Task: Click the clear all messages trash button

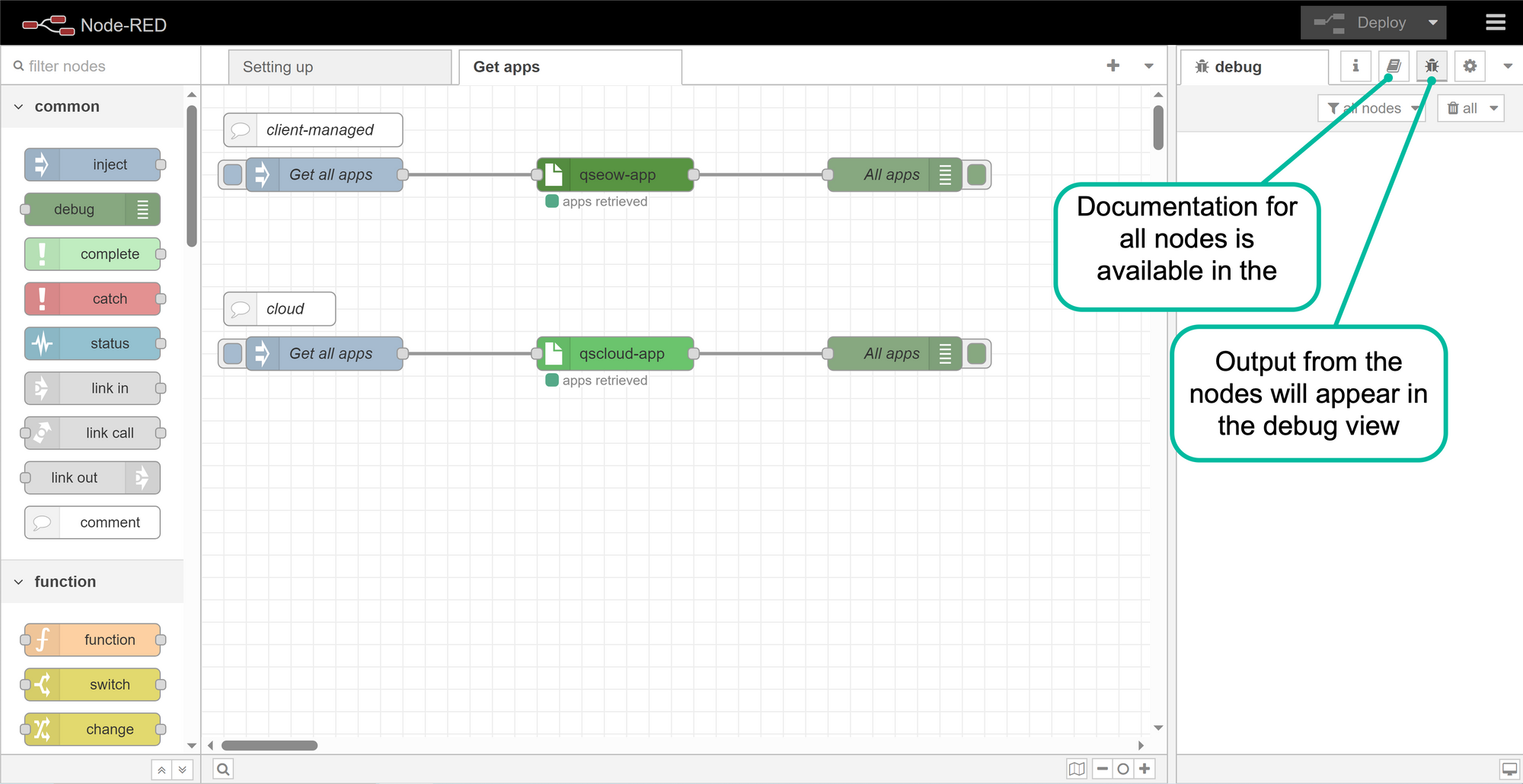Action: coord(1461,108)
